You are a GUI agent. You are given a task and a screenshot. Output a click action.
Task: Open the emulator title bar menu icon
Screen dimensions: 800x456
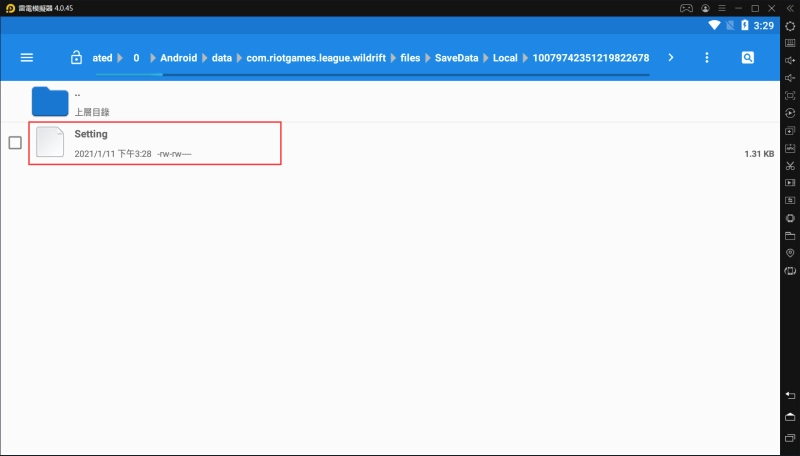pos(721,8)
